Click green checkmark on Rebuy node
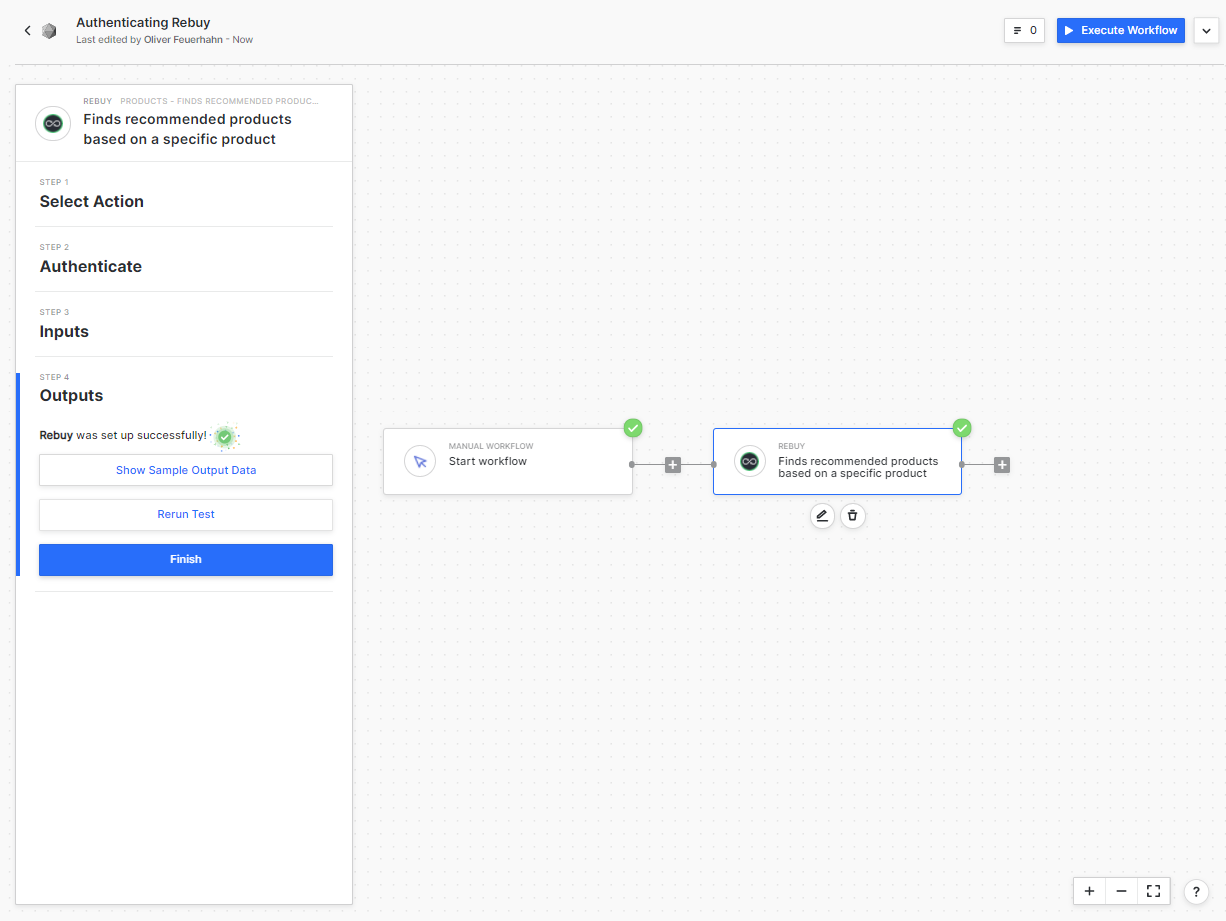Image resolution: width=1226 pixels, height=921 pixels. click(962, 428)
